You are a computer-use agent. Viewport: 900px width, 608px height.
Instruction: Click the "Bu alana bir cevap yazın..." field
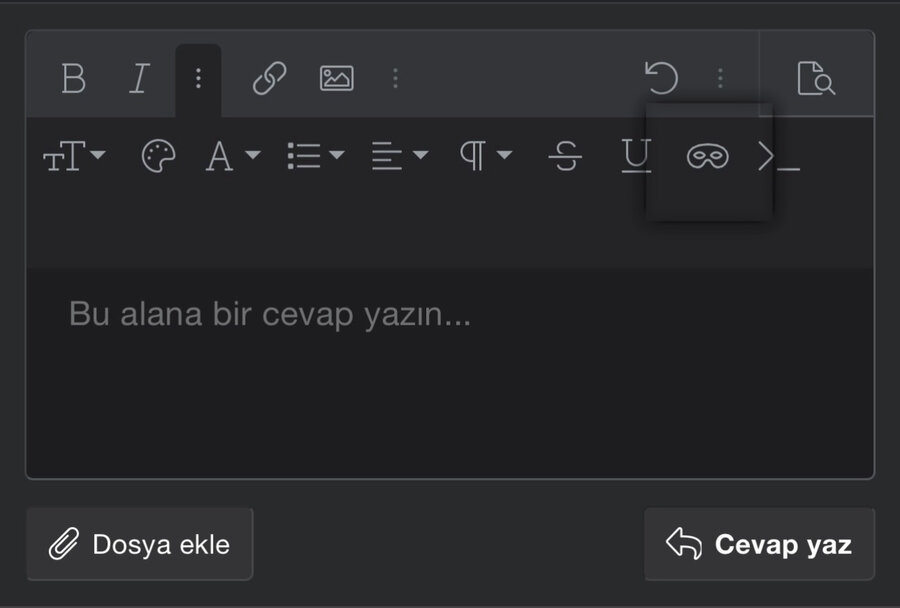[450, 370]
